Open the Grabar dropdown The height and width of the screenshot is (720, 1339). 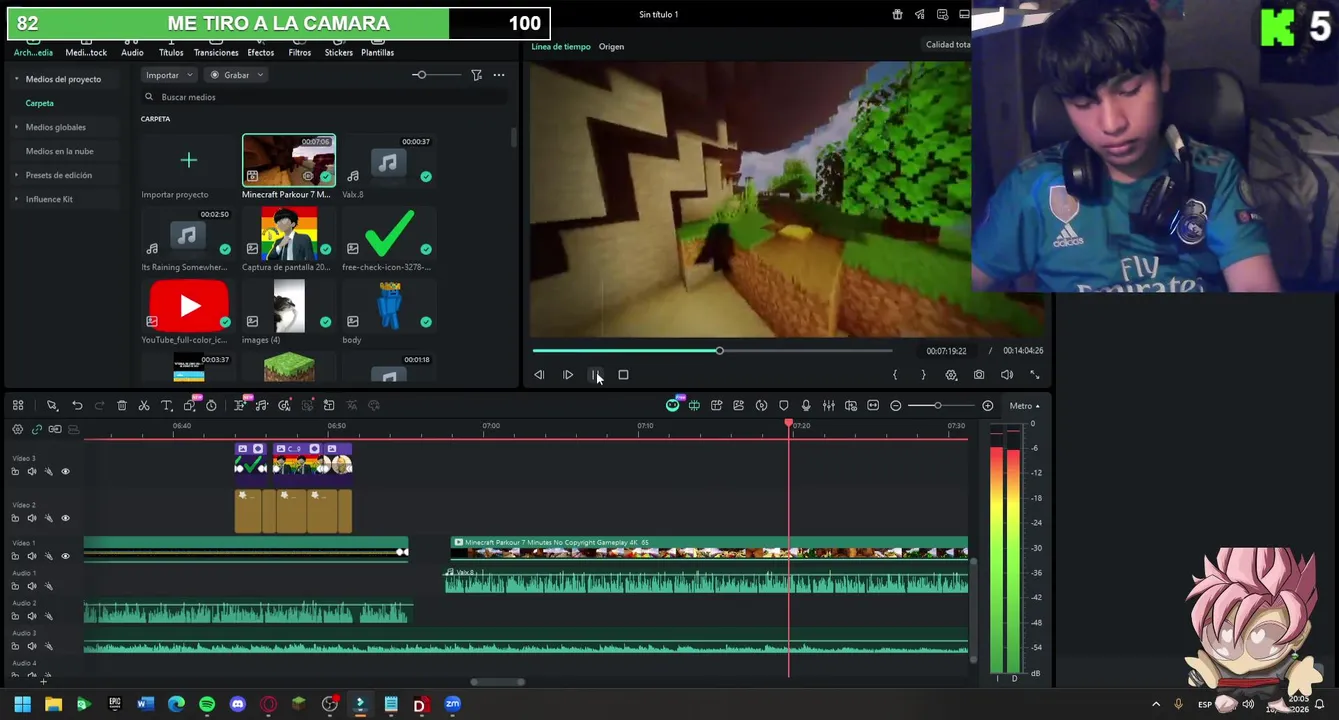(236, 75)
